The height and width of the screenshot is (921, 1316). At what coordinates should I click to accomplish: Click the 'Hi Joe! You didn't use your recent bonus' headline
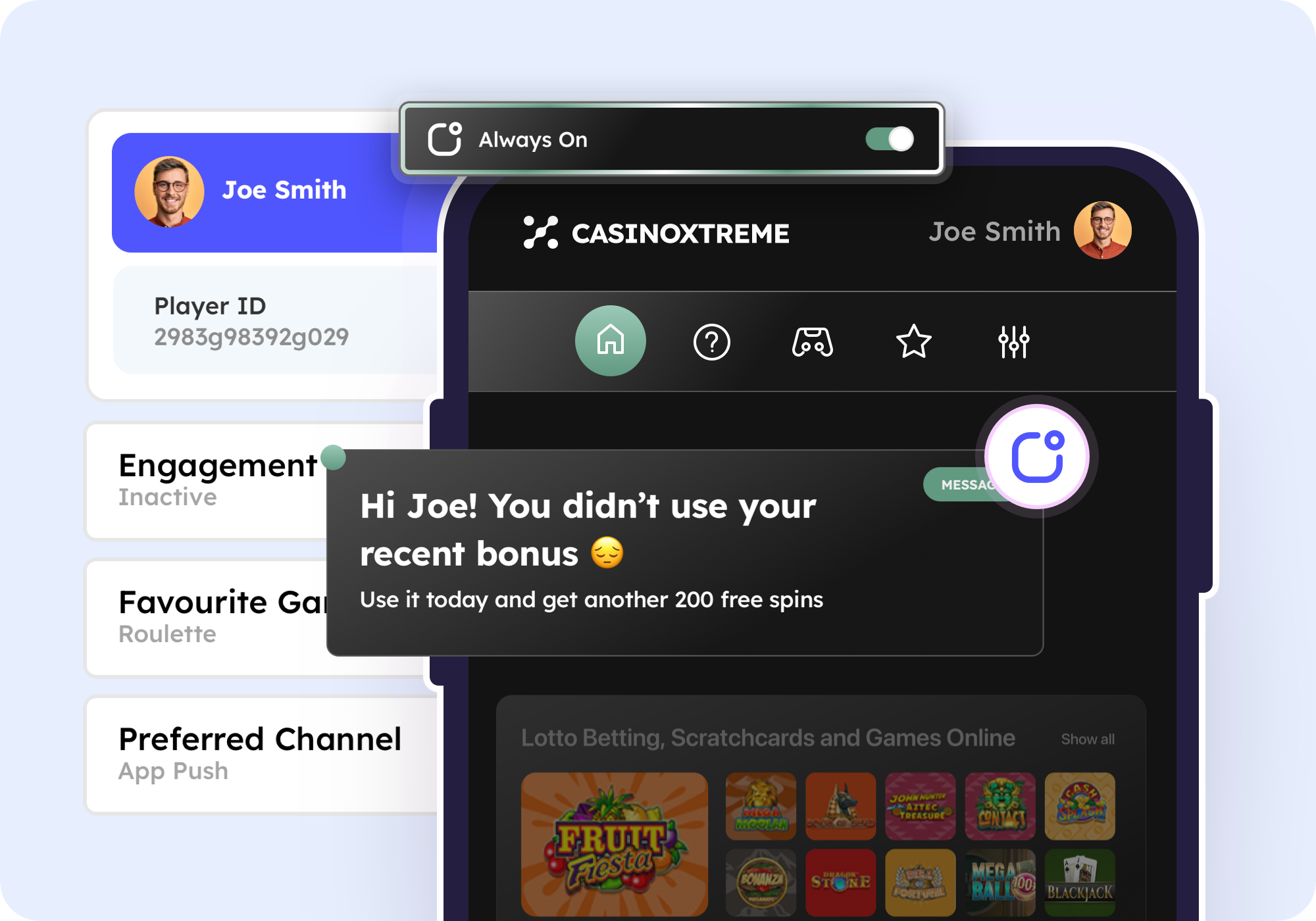click(588, 530)
